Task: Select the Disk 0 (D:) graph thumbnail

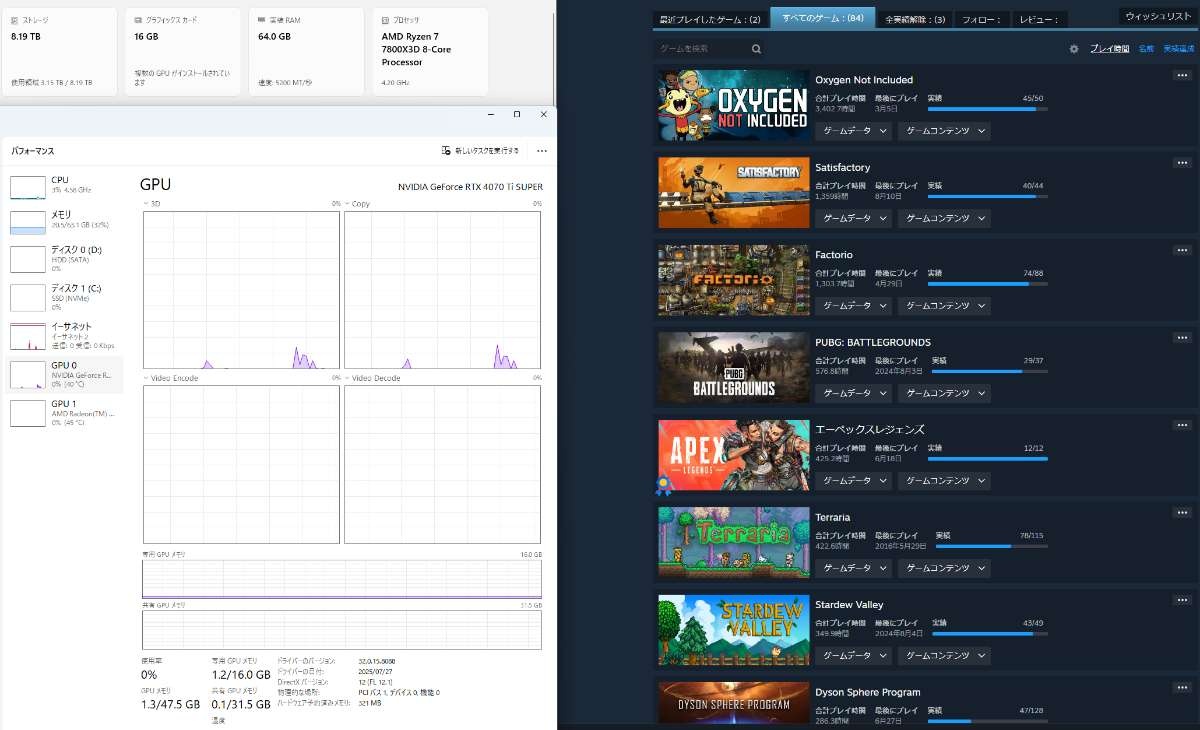Action: tap(28, 259)
